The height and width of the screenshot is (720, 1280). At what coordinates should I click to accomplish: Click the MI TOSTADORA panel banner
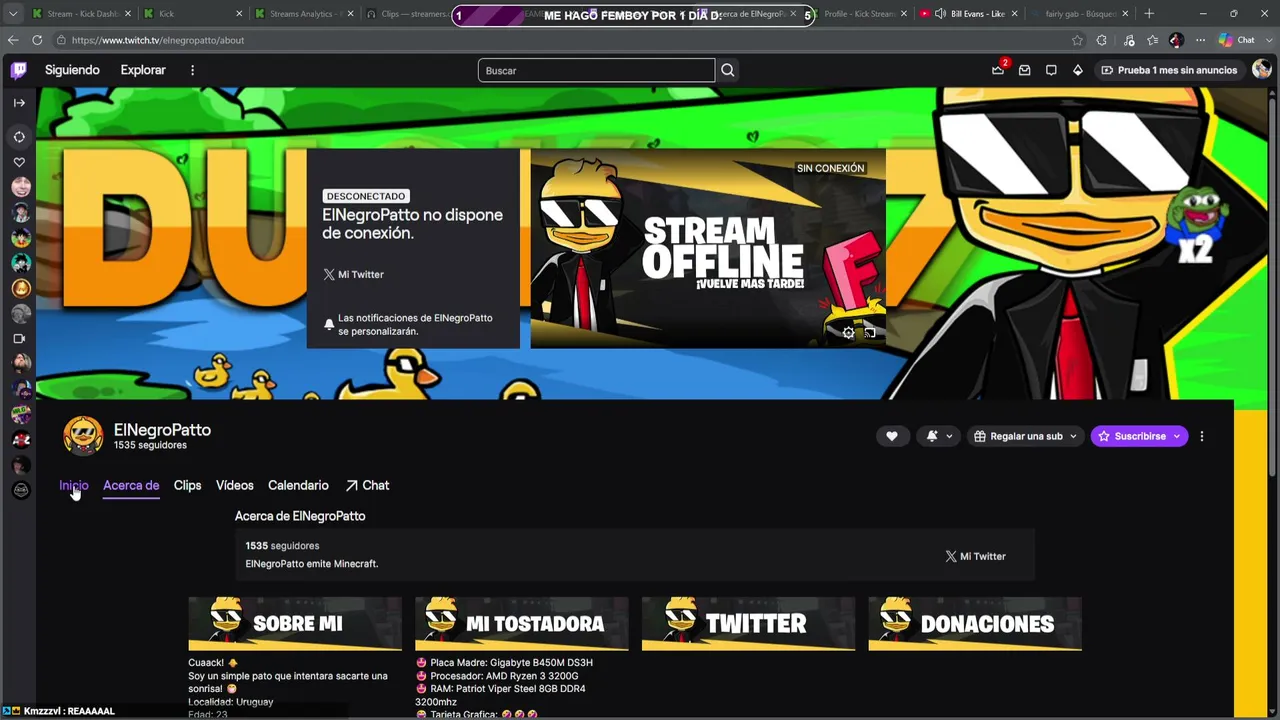(522, 624)
